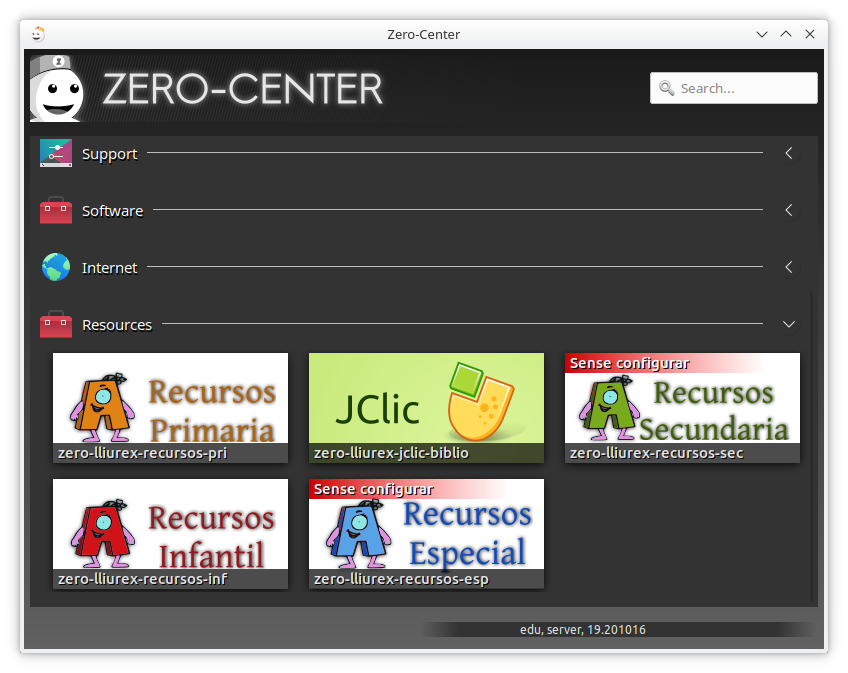Screen dimensions: 848x673
Task: Click the Zero-Center mascot logo
Action: pos(57,88)
